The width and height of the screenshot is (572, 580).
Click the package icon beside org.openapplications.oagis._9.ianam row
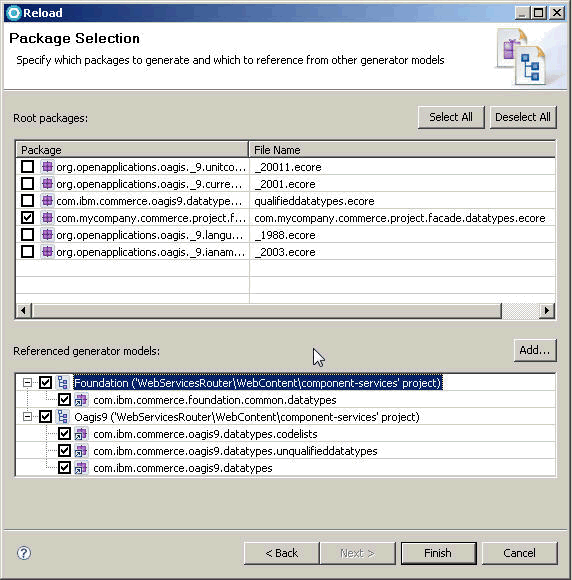point(47,252)
